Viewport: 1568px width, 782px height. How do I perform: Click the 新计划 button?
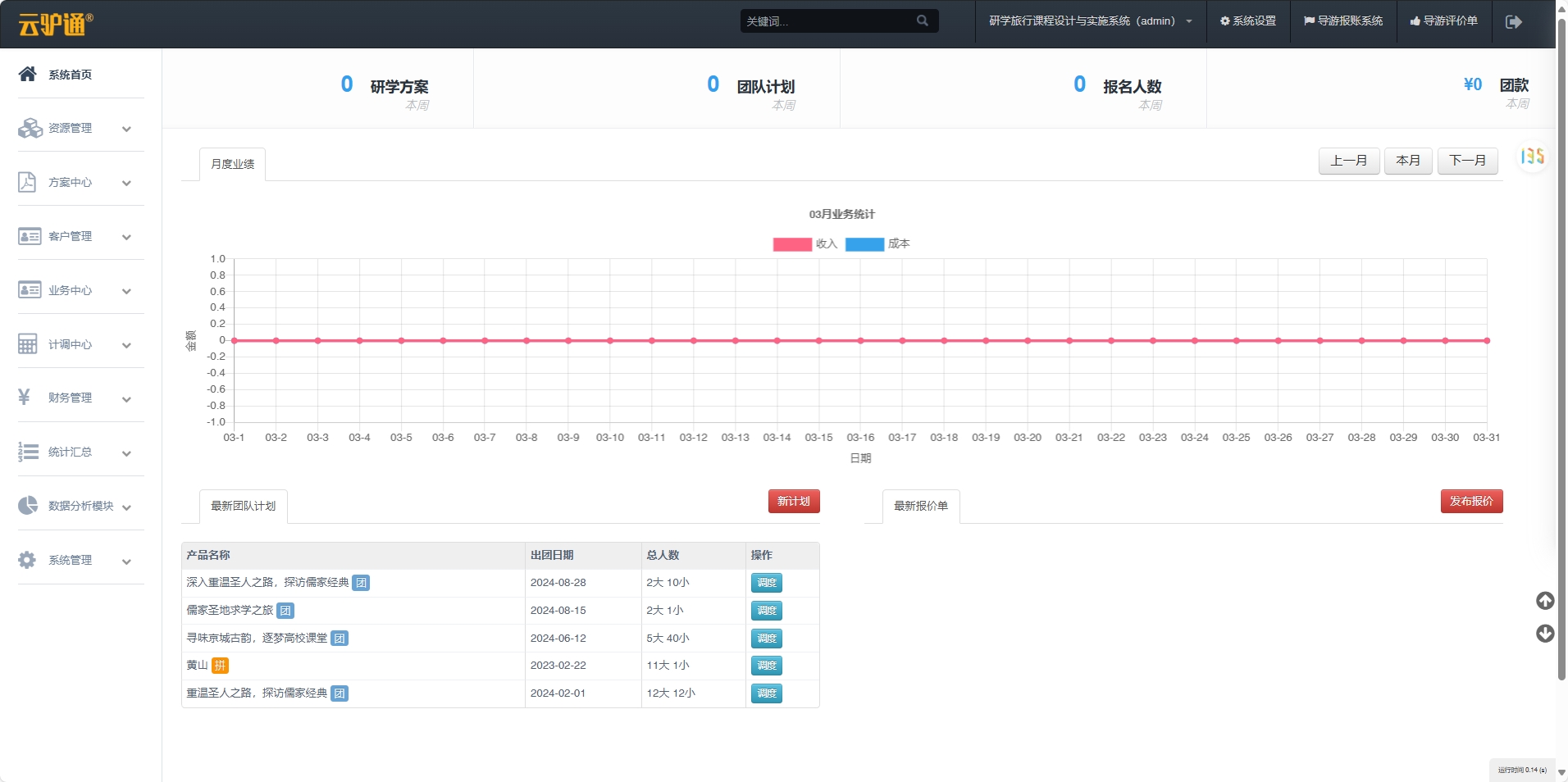click(793, 502)
